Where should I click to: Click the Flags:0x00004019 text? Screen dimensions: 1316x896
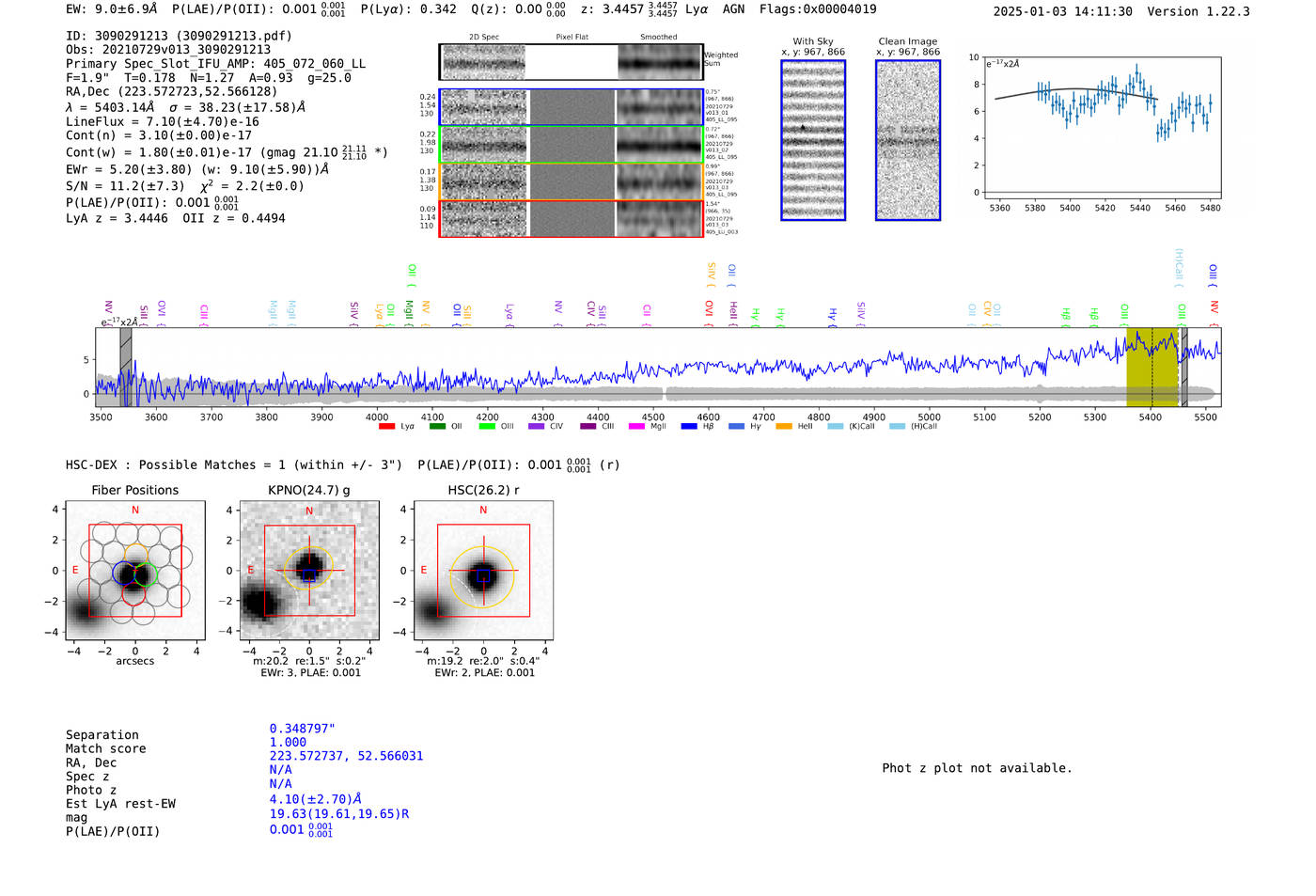click(x=818, y=9)
